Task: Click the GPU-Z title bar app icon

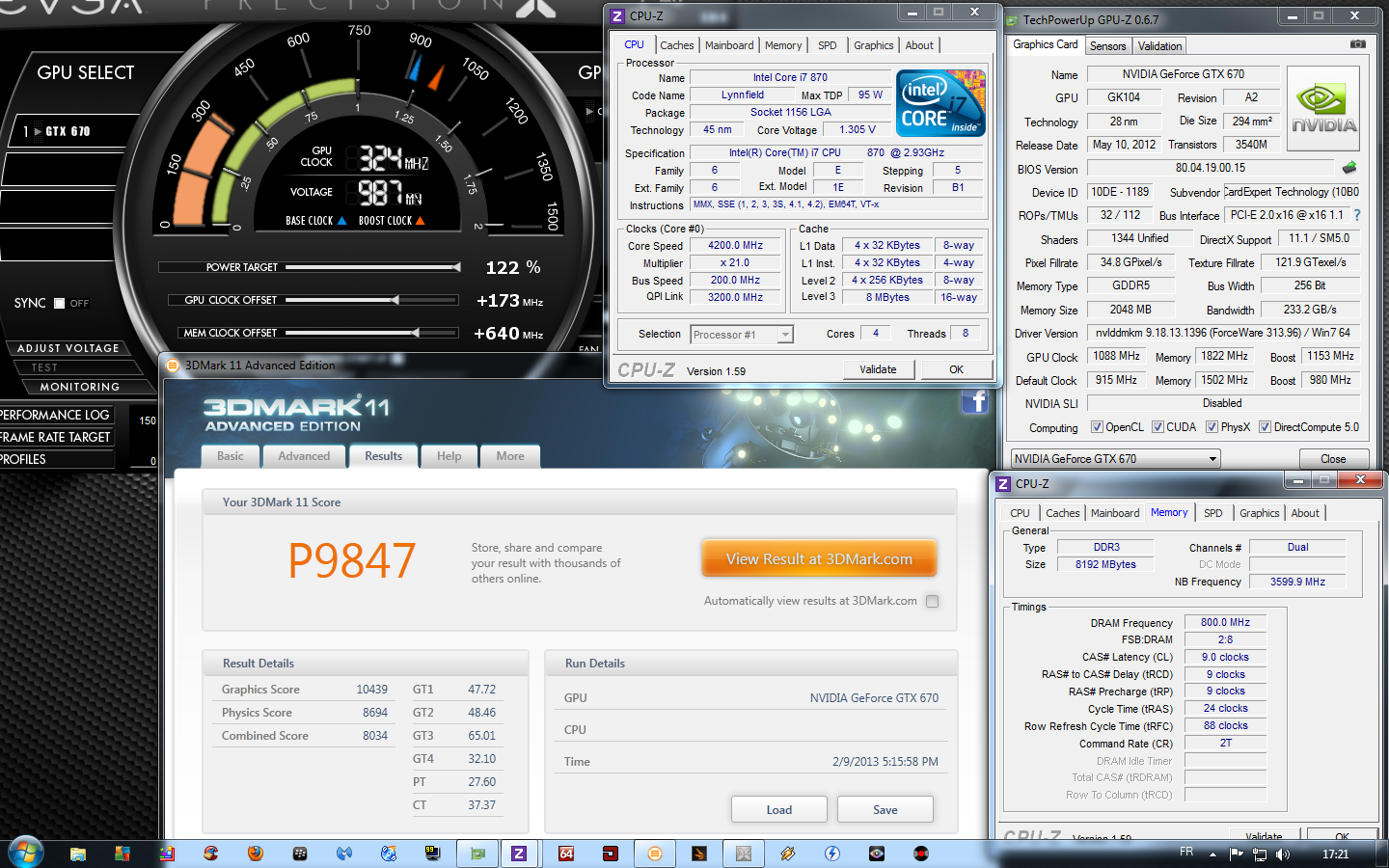Action: pyautogui.click(x=1013, y=19)
